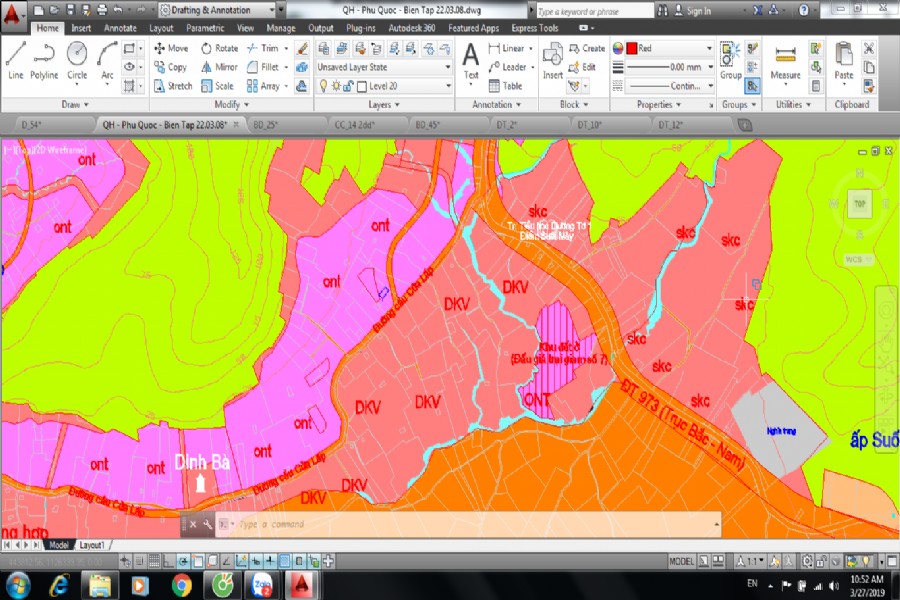Viewport: 900px width, 600px height.
Task: Add a Linear dimension
Action: tap(506, 49)
